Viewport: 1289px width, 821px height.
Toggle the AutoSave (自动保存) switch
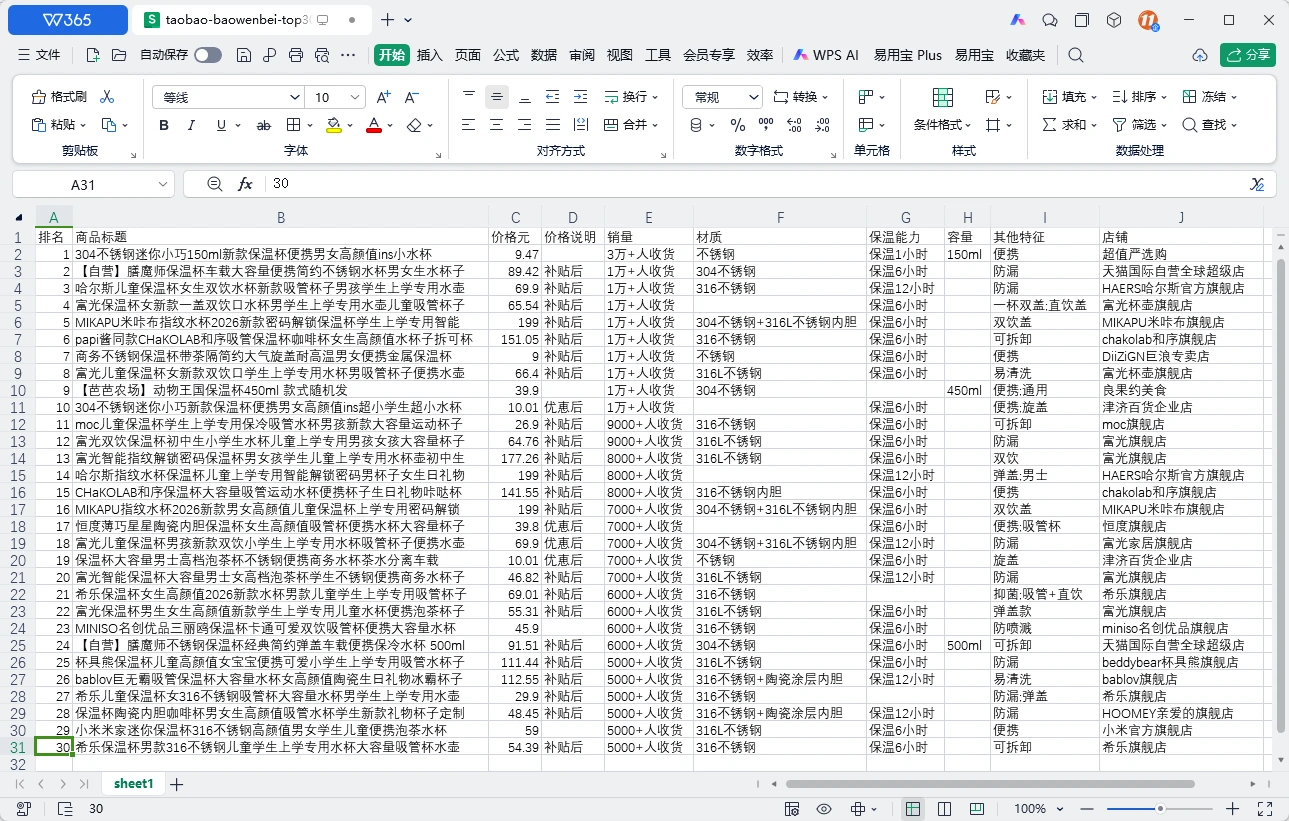click(208, 55)
